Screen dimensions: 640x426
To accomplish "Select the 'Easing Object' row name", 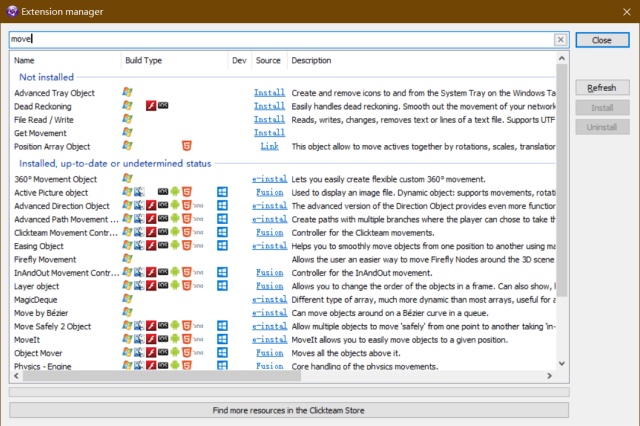I will click(39, 246).
